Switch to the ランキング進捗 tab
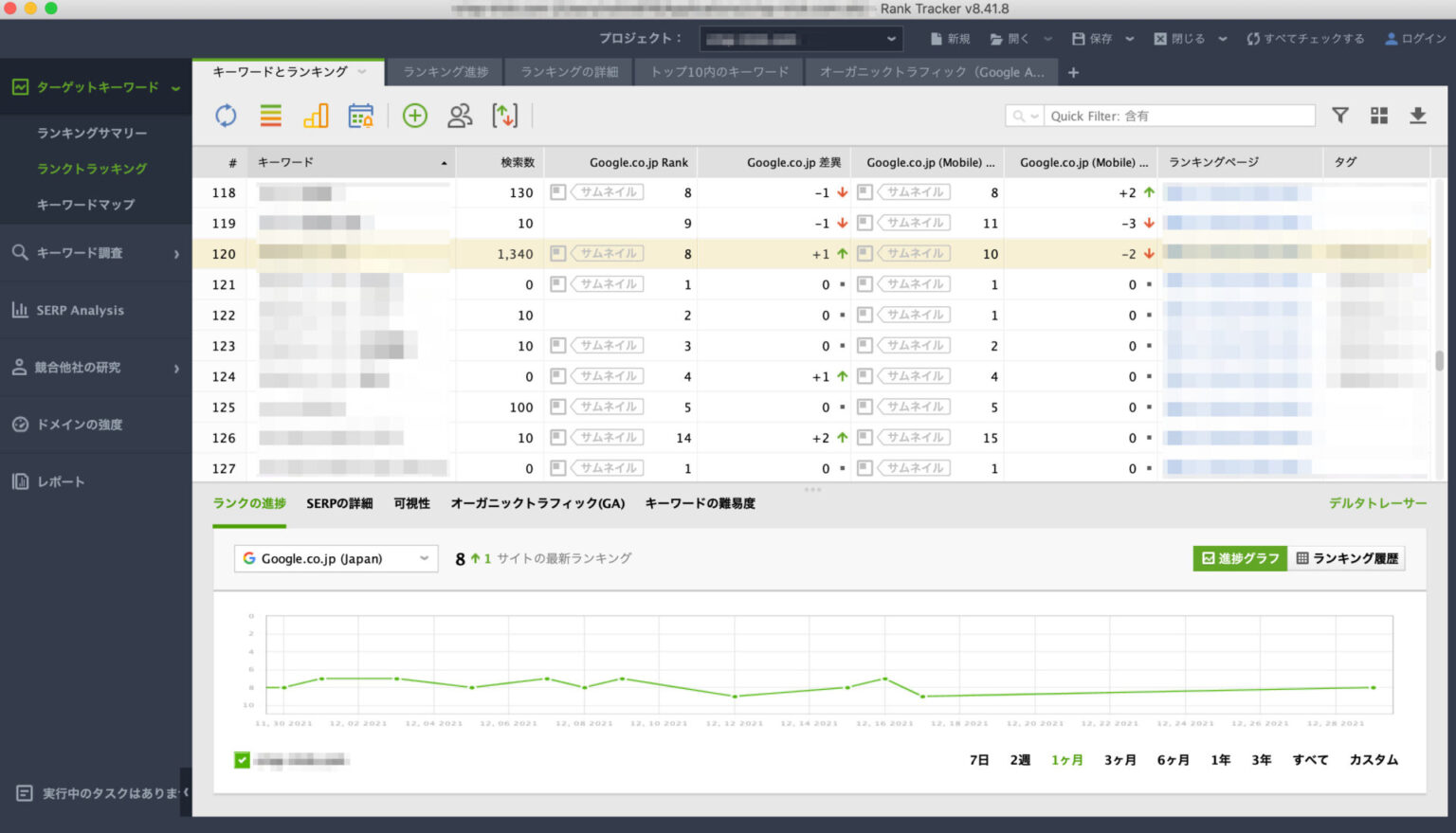This screenshot has width=1456, height=833. (446, 72)
